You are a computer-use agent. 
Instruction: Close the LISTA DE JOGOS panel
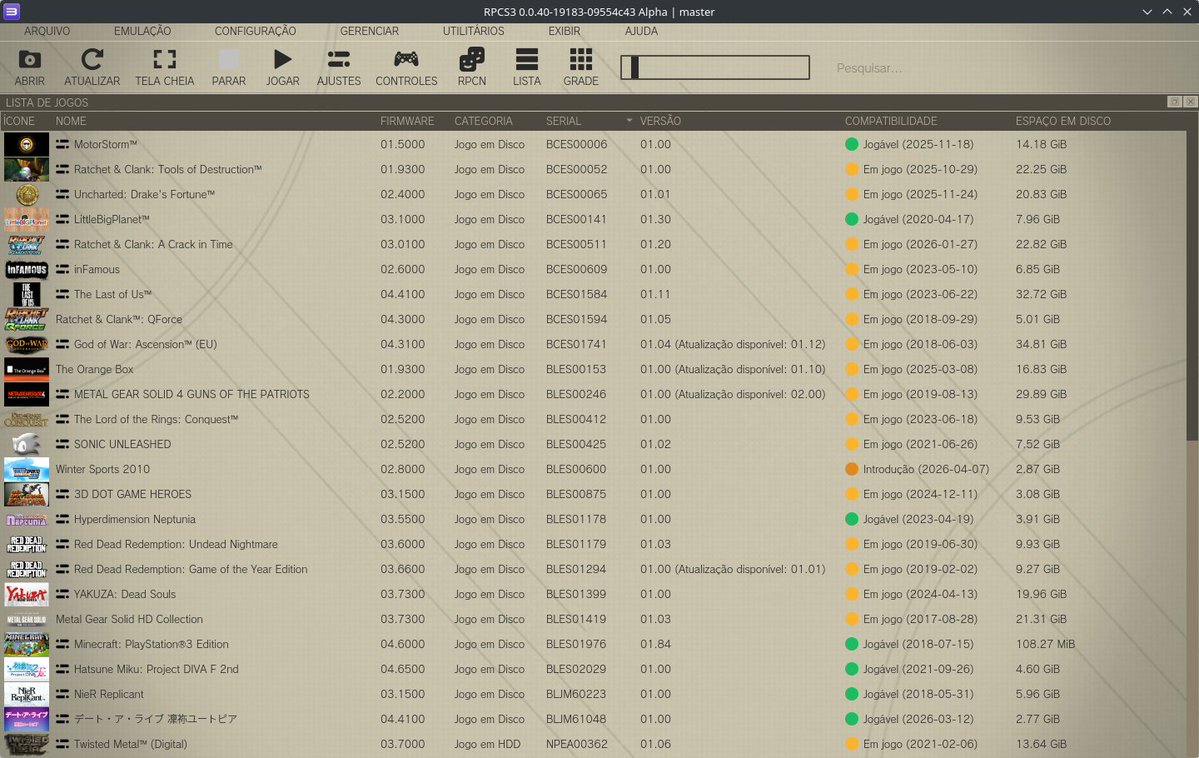click(x=1191, y=102)
